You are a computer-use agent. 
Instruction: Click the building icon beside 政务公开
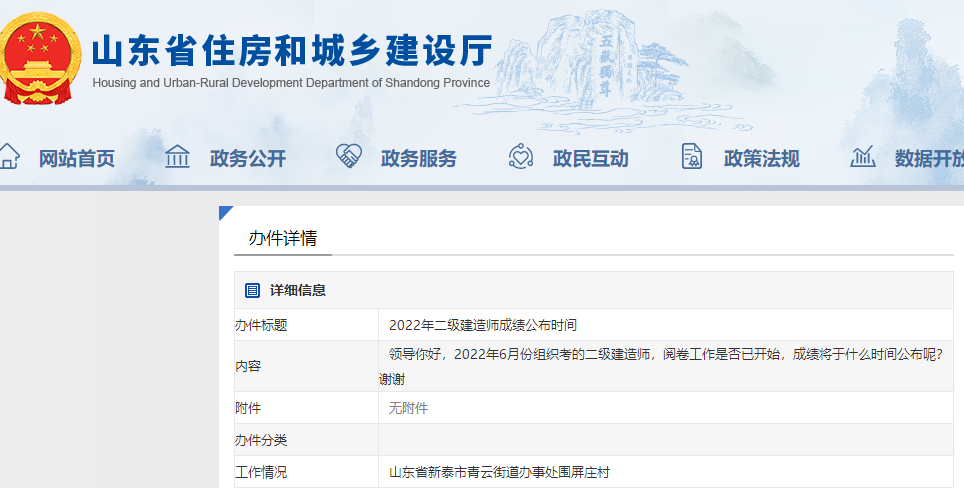[x=177, y=157]
